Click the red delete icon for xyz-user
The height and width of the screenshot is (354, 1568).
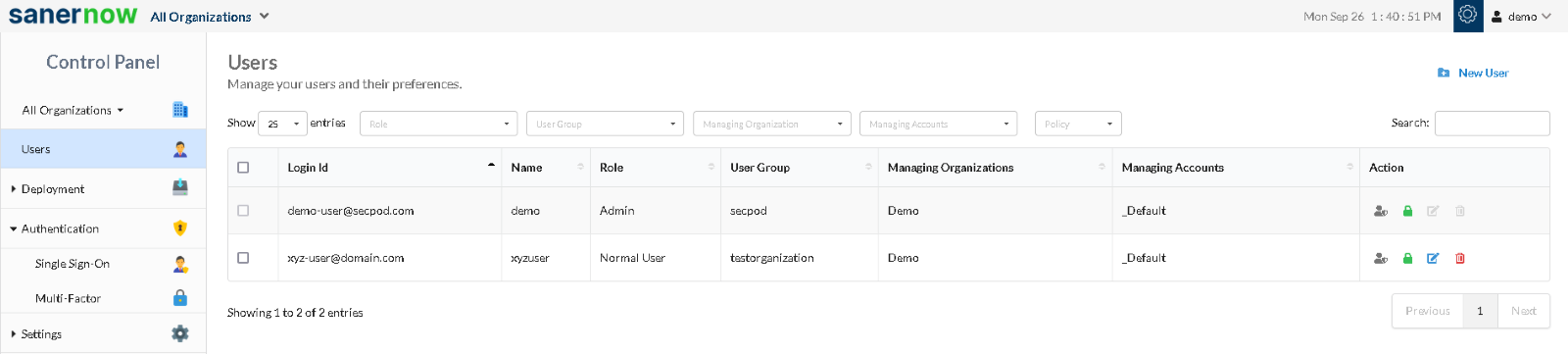[x=1460, y=258]
